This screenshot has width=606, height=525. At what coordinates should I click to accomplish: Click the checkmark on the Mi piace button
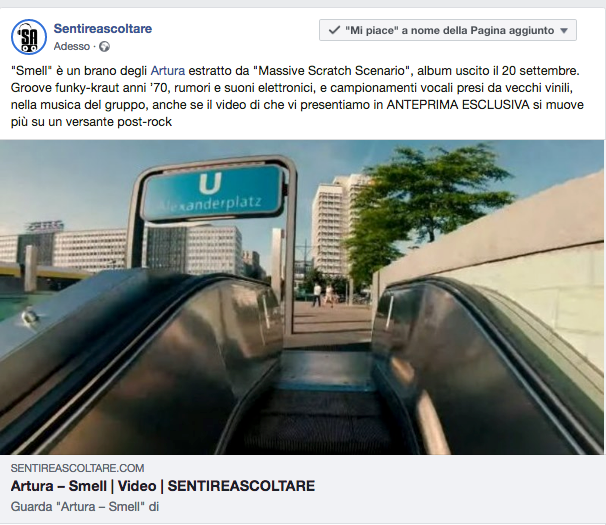[x=334, y=30]
